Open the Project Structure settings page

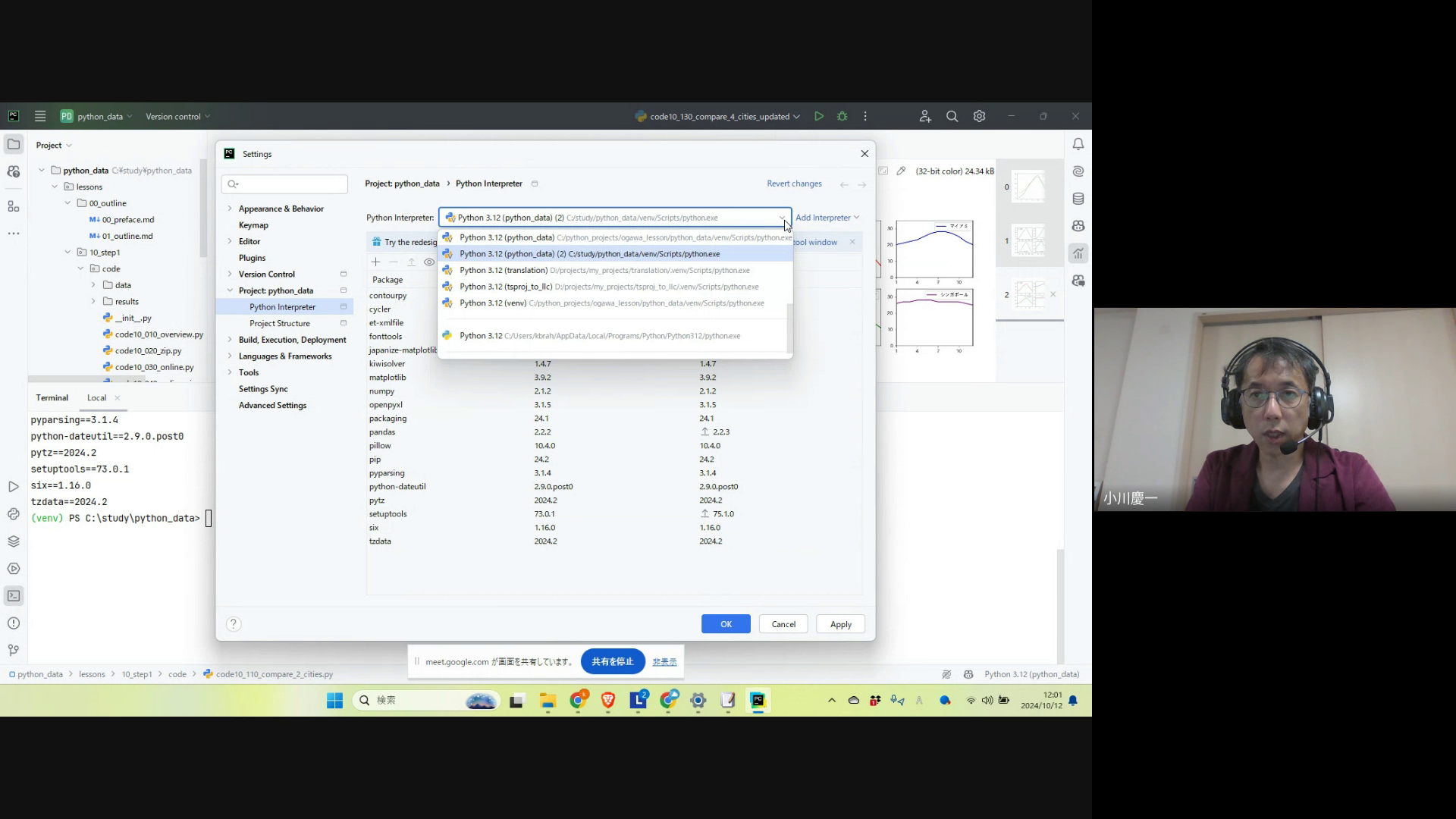[x=279, y=323]
